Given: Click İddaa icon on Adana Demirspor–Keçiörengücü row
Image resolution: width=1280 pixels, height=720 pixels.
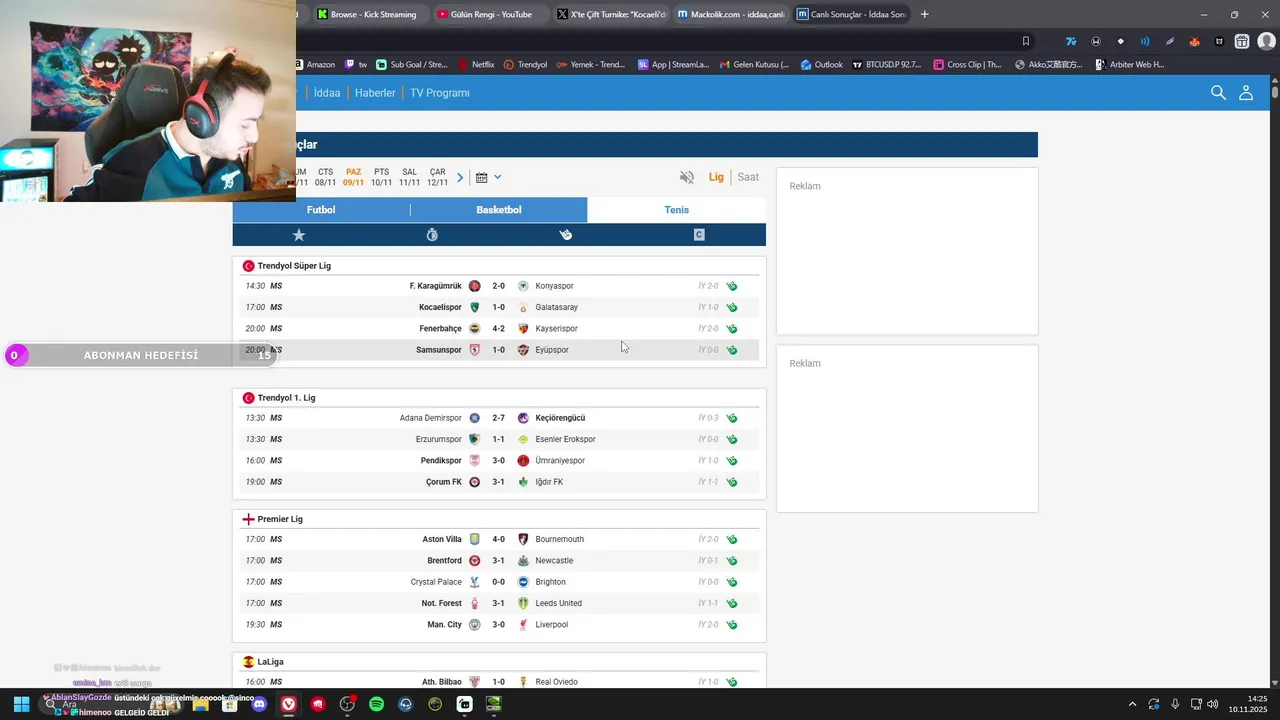Looking at the screenshot, I should point(732,418).
